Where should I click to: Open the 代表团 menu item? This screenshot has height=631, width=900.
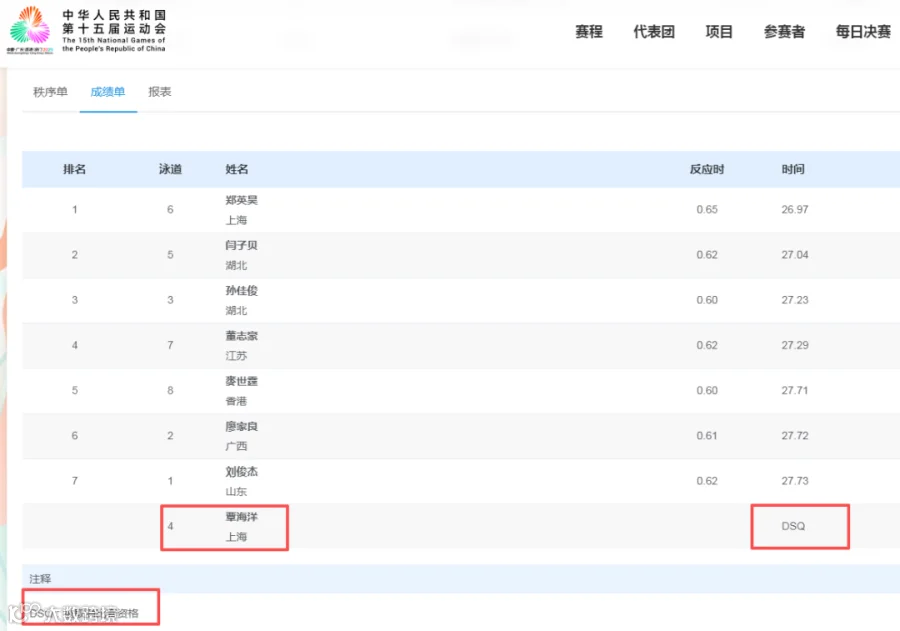pyautogui.click(x=654, y=32)
